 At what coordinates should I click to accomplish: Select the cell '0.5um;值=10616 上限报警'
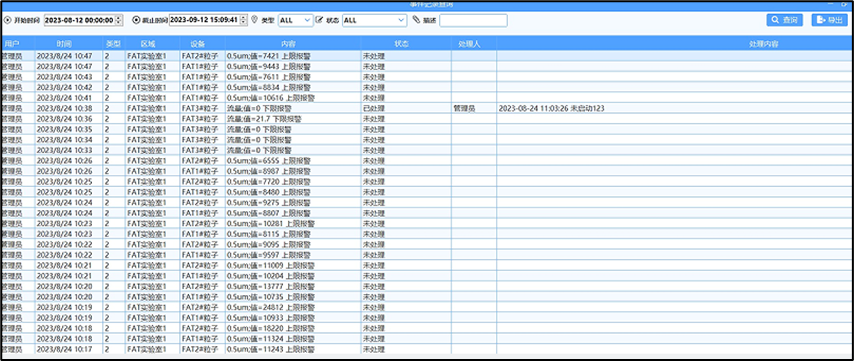pos(293,98)
